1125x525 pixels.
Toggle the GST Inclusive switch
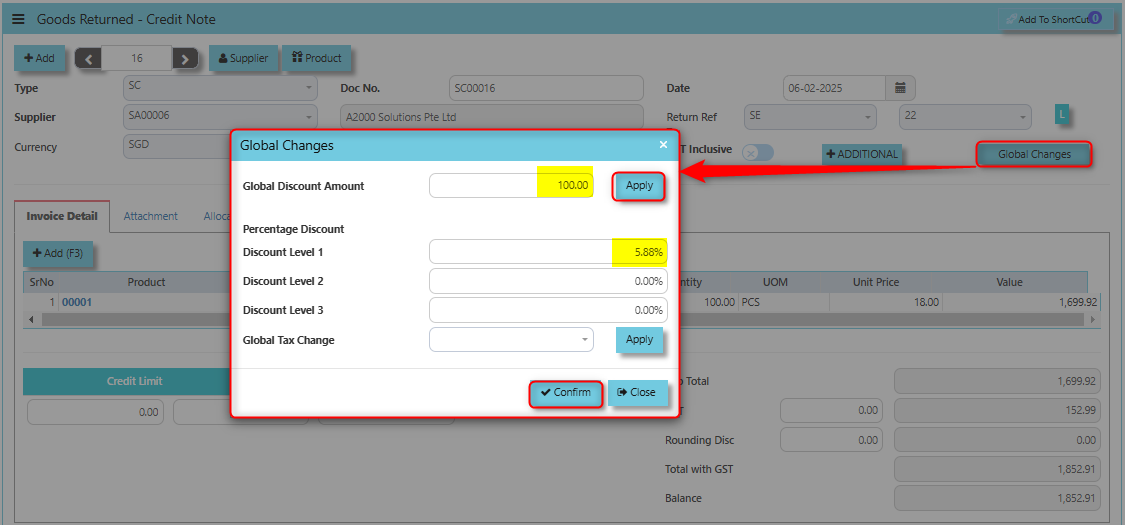tap(758, 153)
